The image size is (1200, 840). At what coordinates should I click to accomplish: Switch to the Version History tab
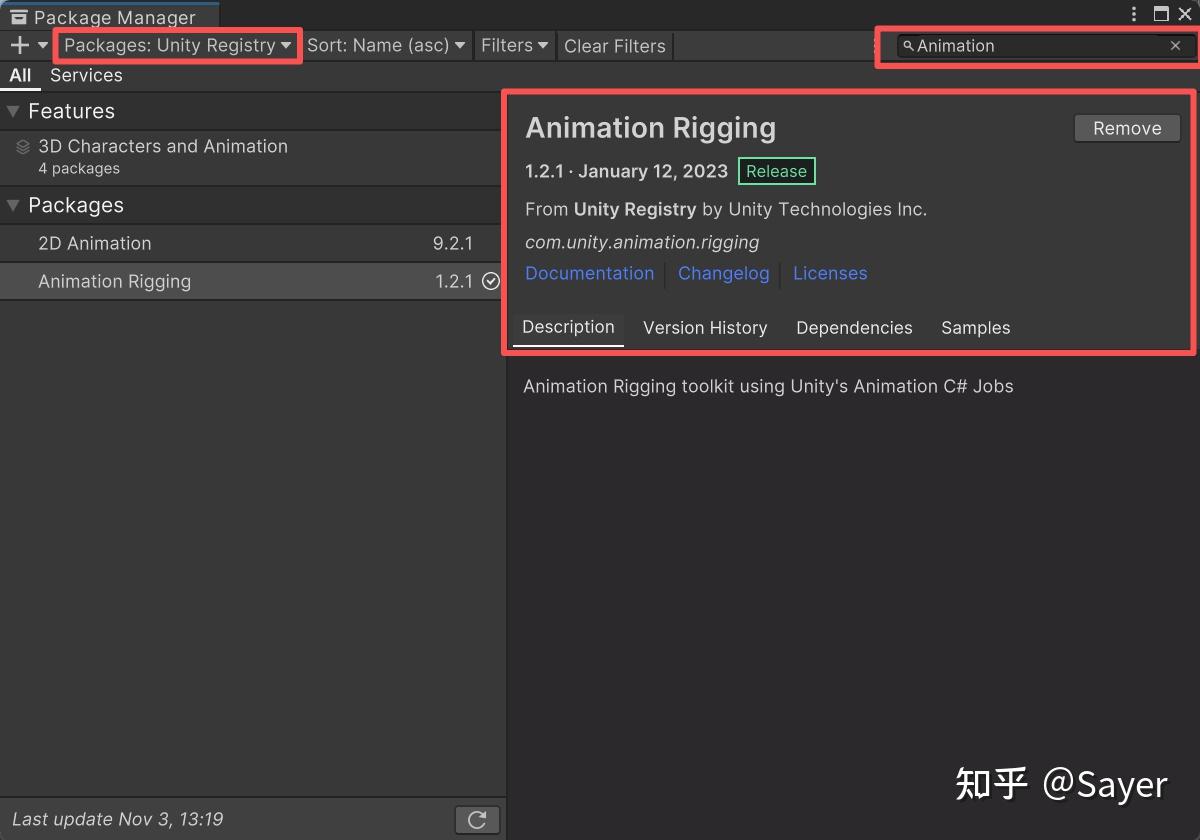[x=705, y=328]
